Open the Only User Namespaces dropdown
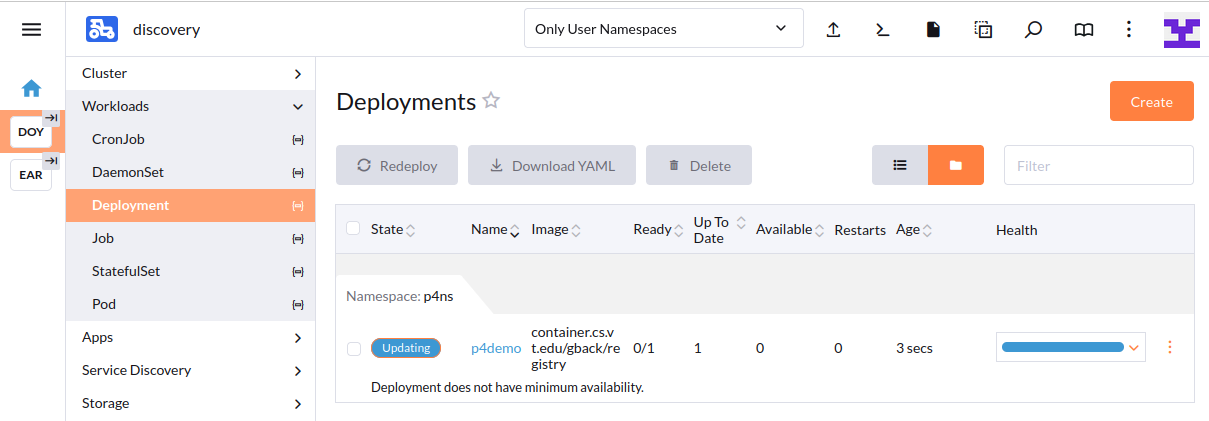The image size is (1209, 421). (663, 29)
